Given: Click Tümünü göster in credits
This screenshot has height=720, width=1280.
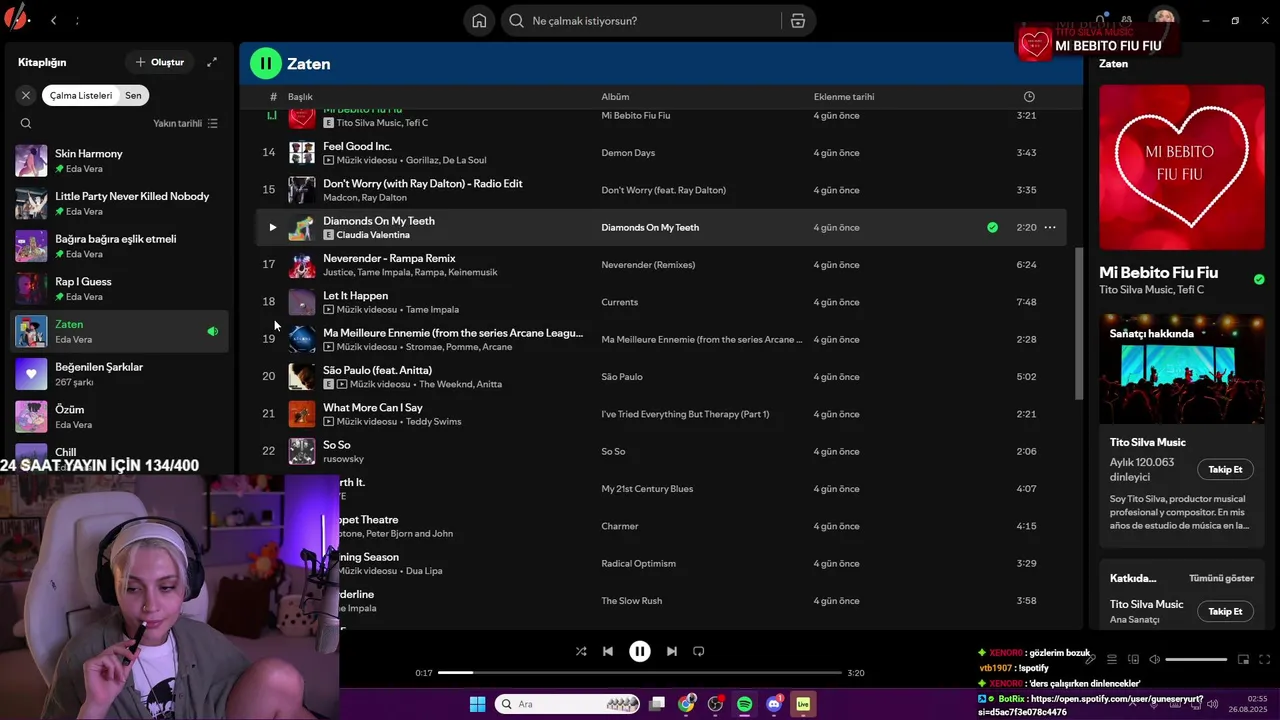Looking at the screenshot, I should pyautogui.click(x=1221, y=578).
